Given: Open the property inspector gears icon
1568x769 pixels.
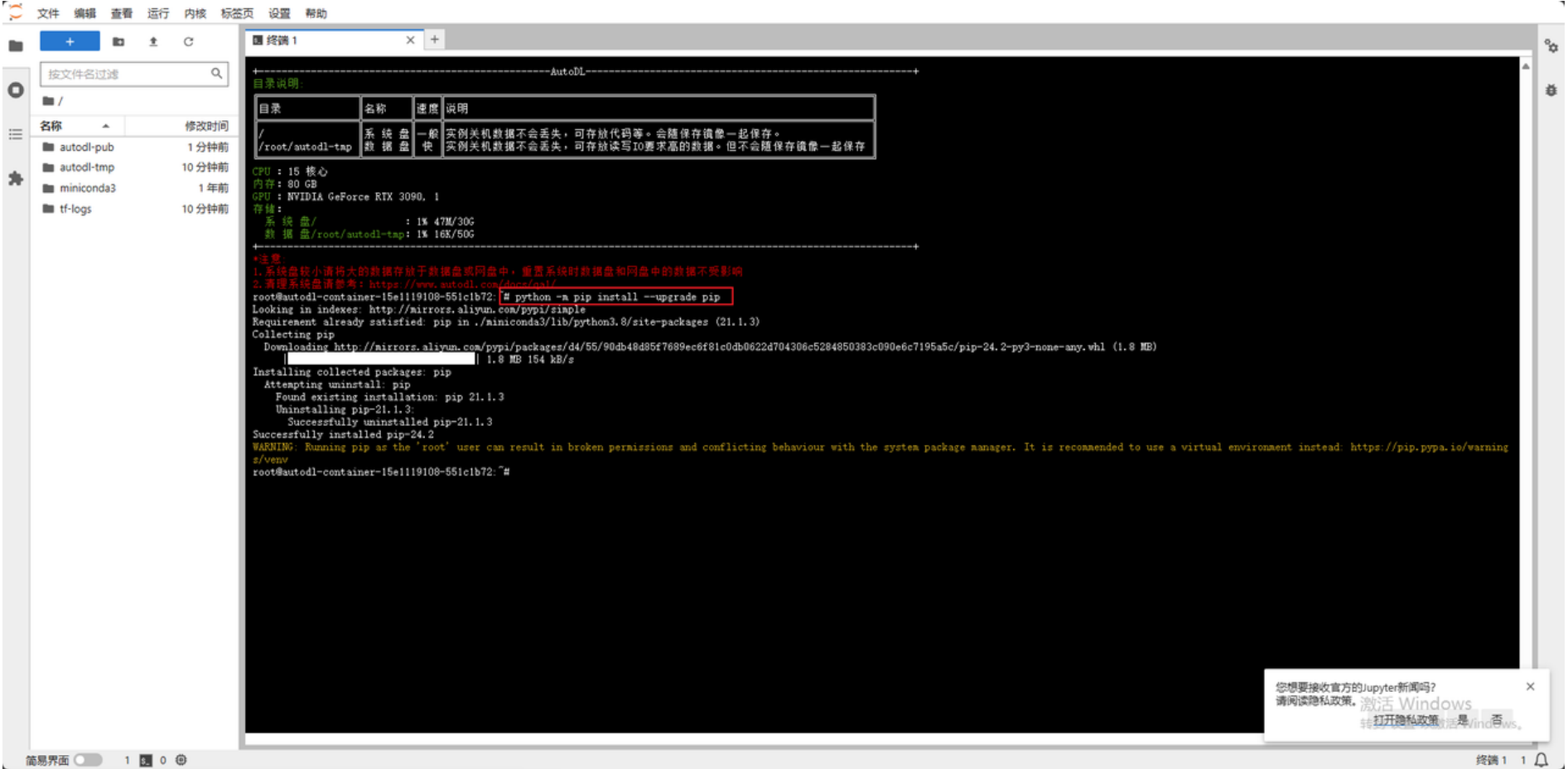Looking at the screenshot, I should point(1551,46).
